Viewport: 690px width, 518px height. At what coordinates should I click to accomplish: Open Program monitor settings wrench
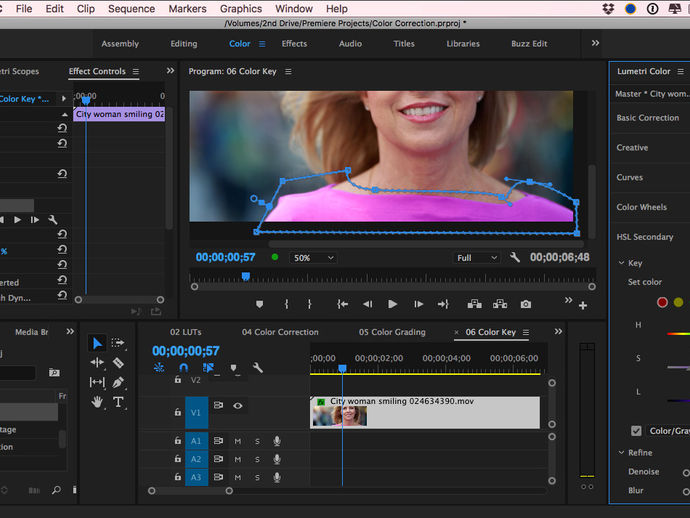[x=515, y=257]
